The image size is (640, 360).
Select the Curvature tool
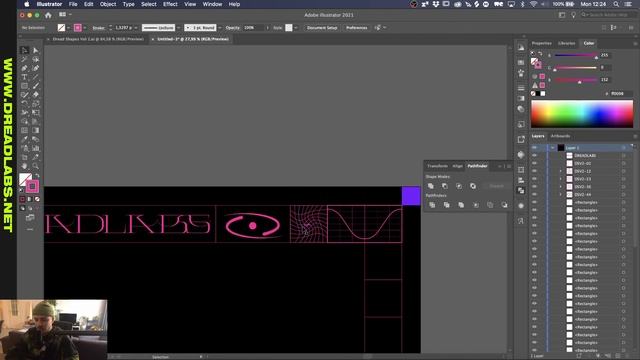[x=36, y=68]
